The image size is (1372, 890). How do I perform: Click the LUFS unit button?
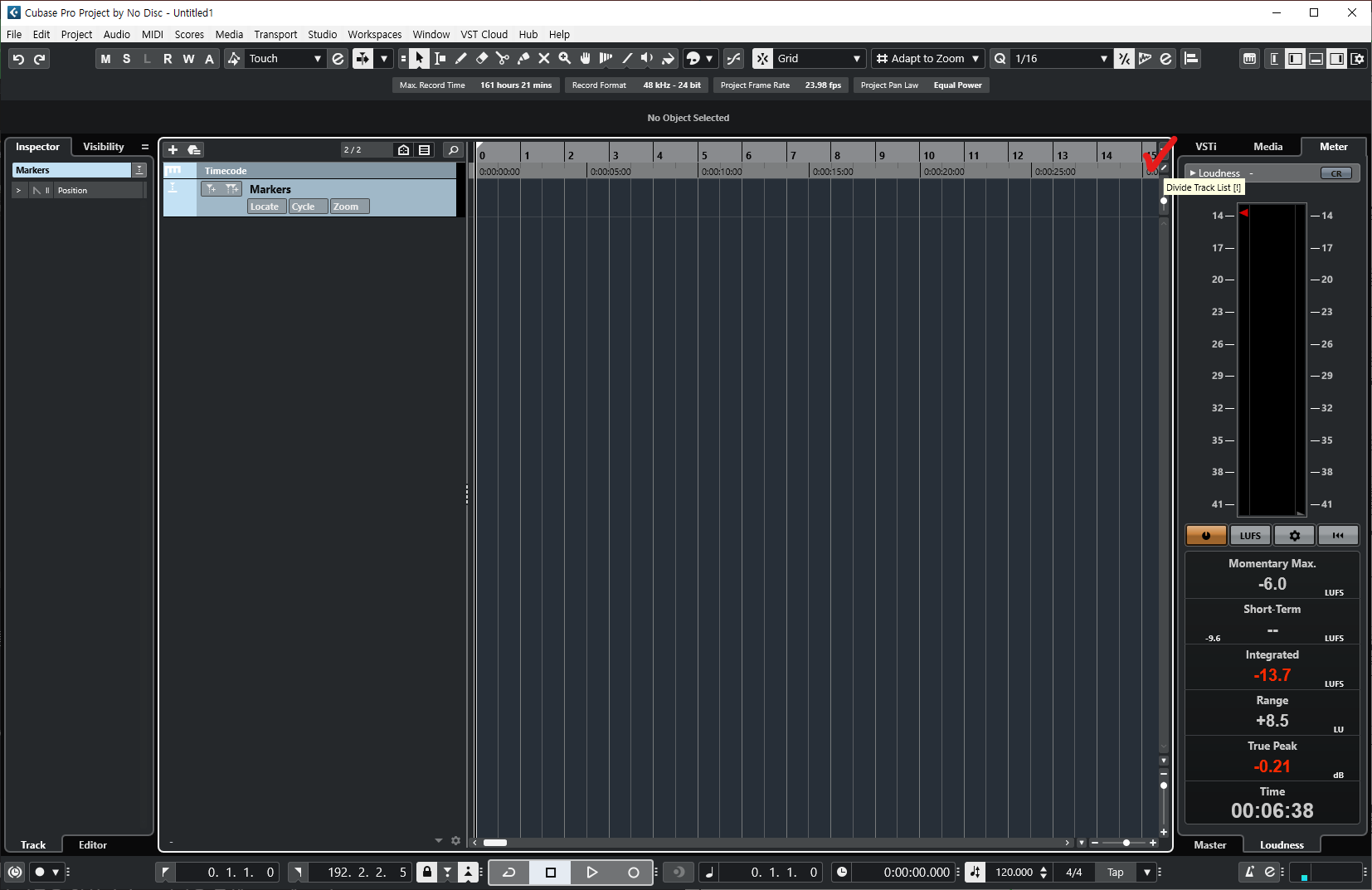(x=1250, y=536)
